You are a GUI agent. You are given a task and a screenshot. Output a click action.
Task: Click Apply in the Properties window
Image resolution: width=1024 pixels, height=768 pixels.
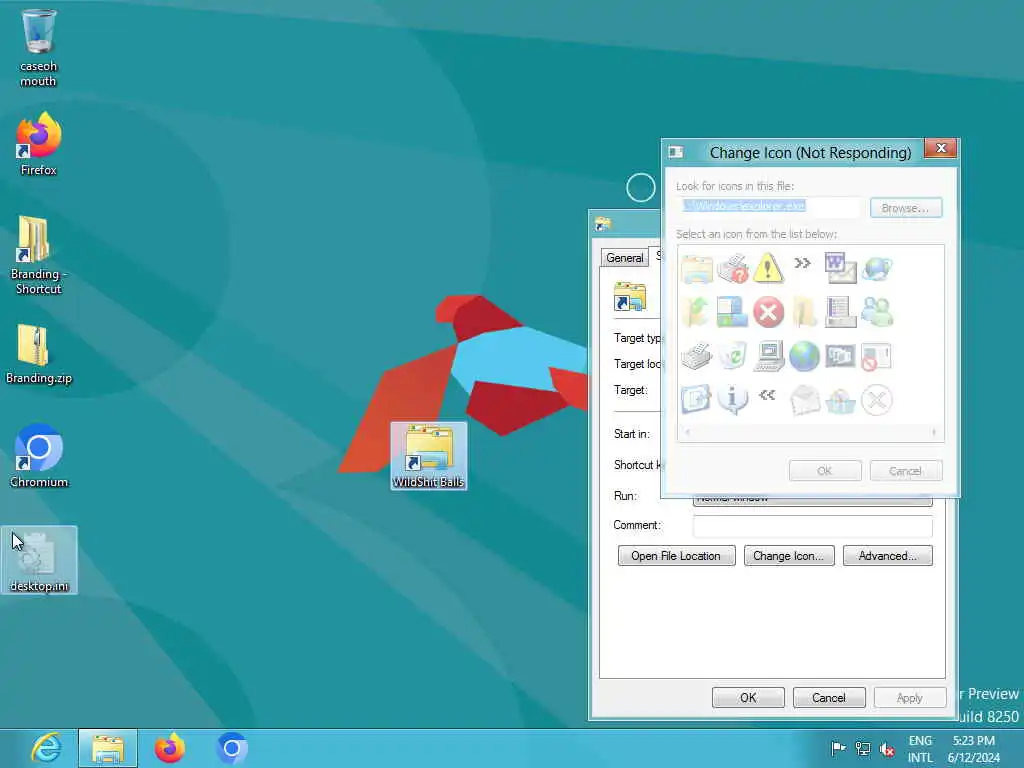[909, 697]
